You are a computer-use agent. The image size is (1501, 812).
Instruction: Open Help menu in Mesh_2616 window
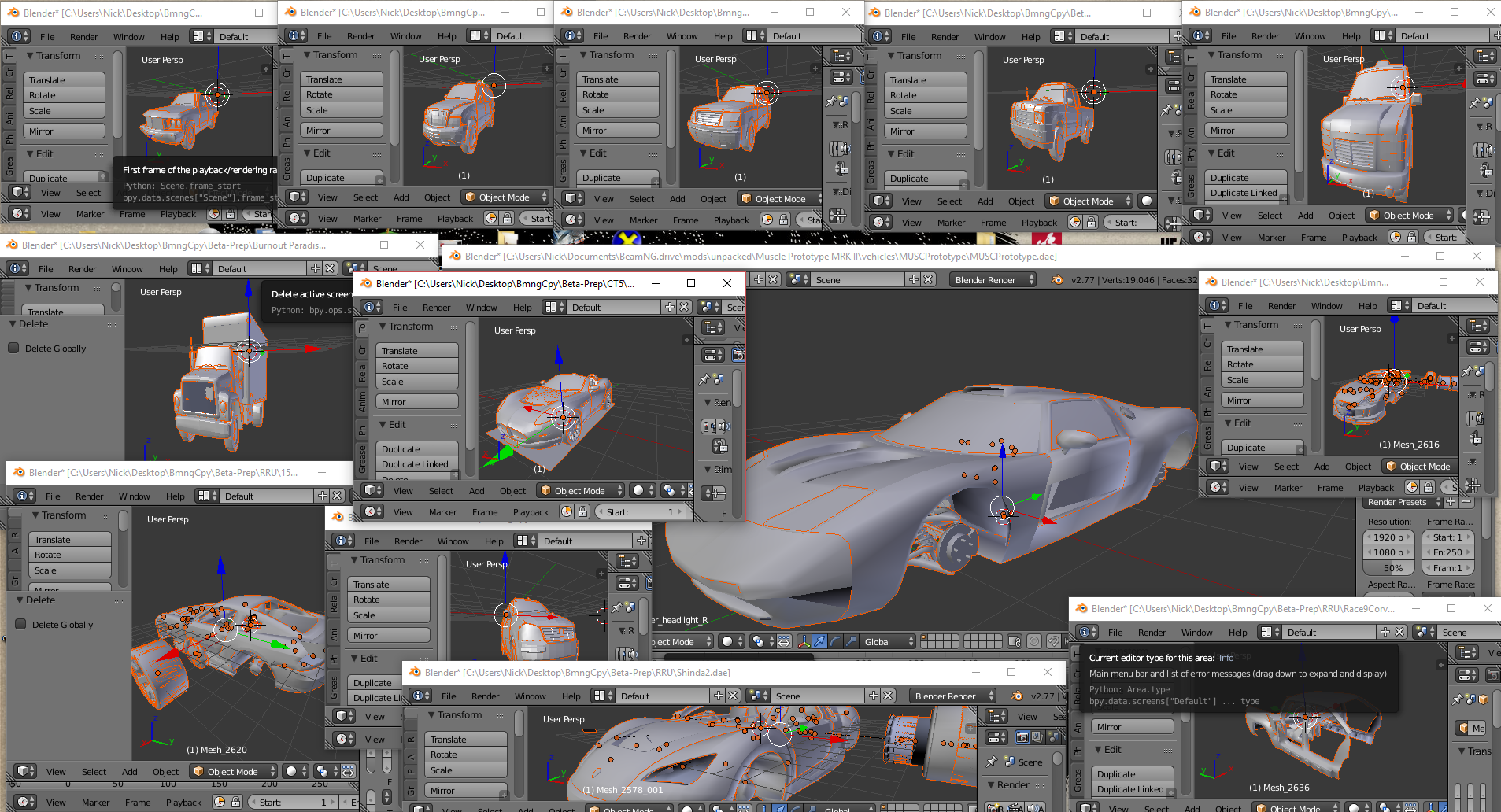(1368, 306)
